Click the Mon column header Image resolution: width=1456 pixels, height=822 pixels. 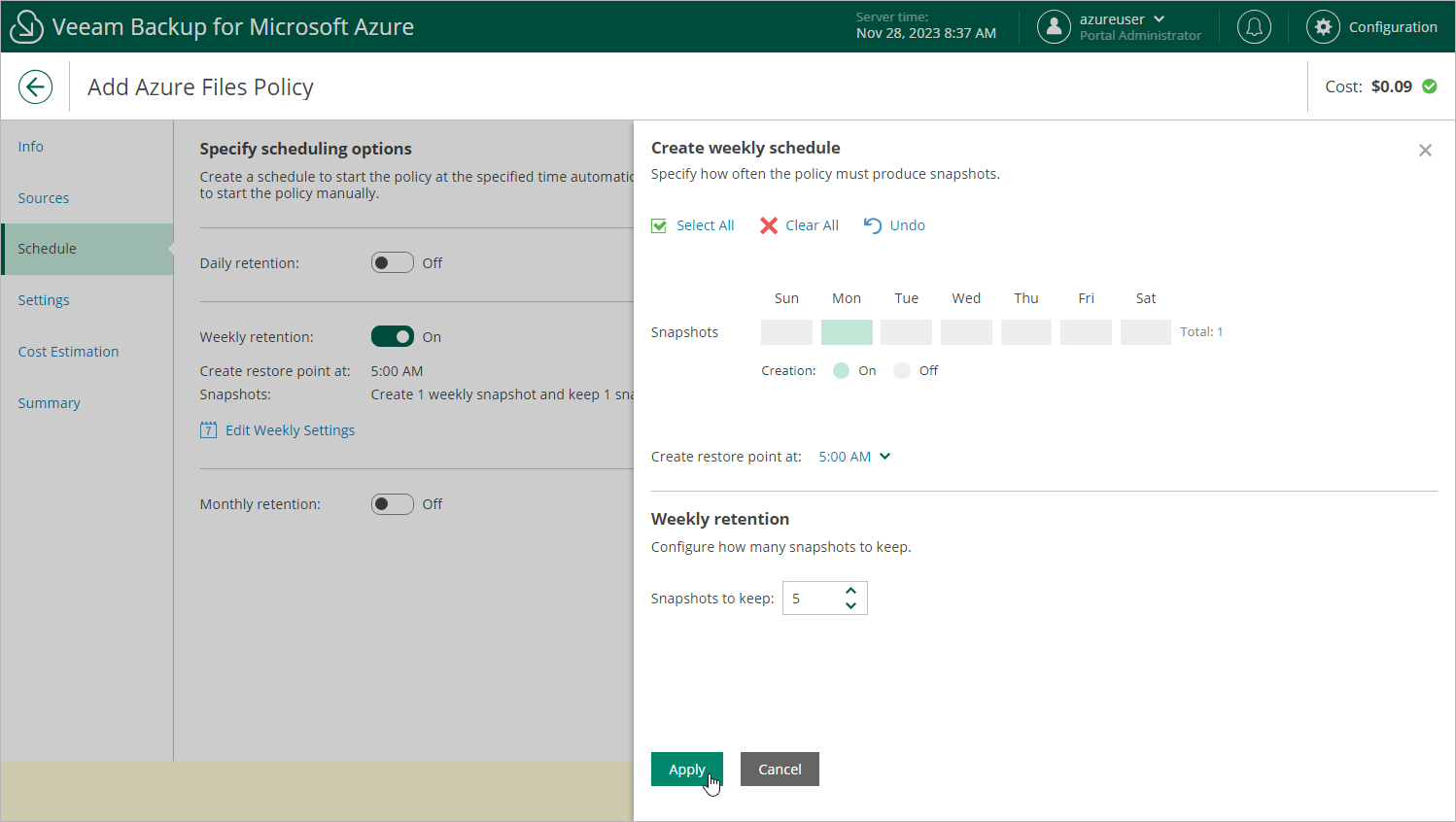pyautogui.click(x=847, y=298)
